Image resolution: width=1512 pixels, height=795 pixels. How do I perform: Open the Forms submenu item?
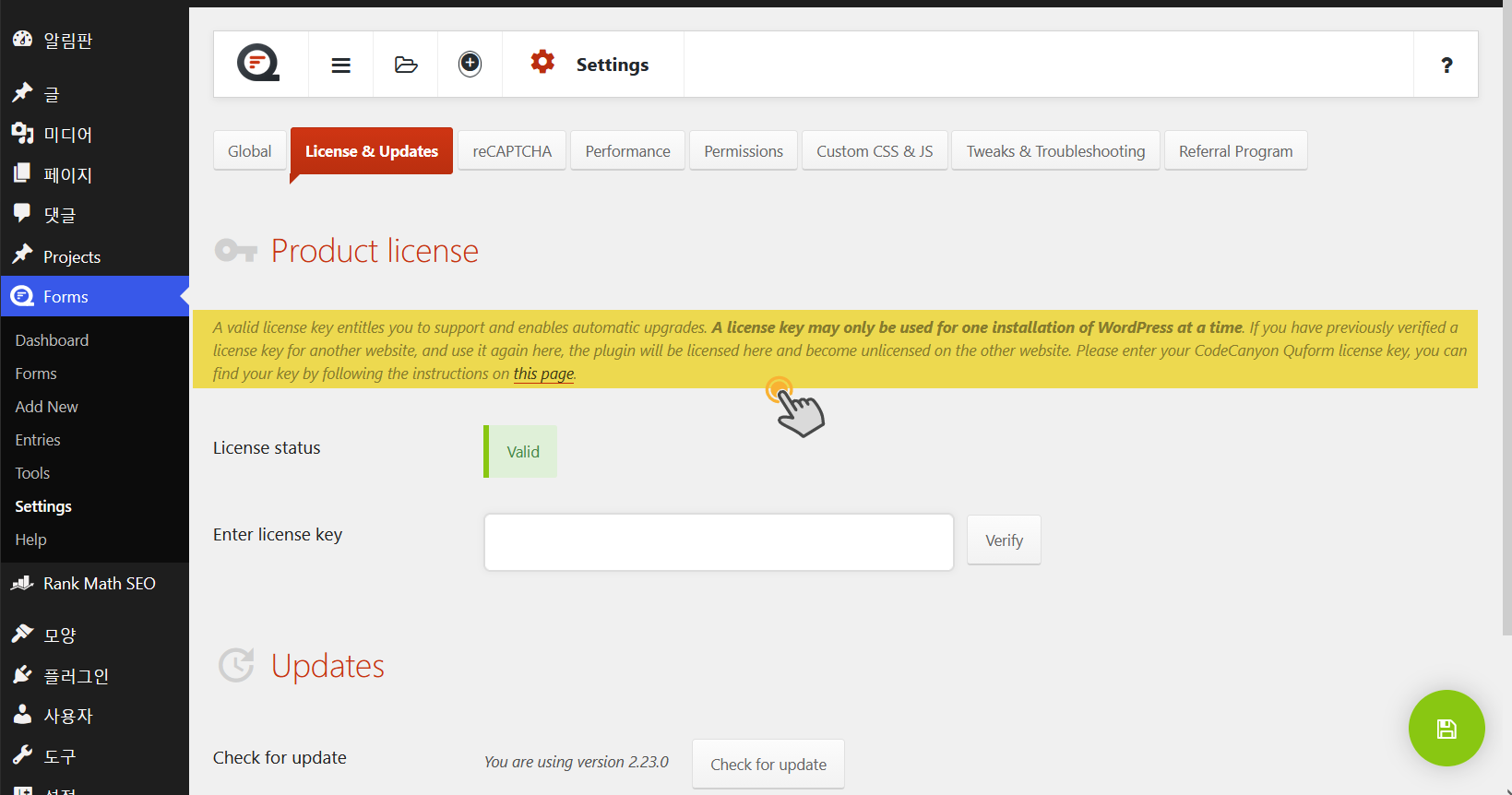point(36,374)
